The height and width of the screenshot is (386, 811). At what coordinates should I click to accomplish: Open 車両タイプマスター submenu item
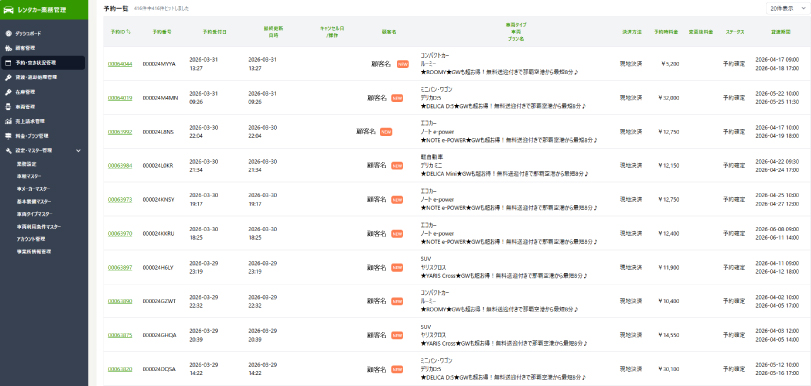click(x=34, y=214)
